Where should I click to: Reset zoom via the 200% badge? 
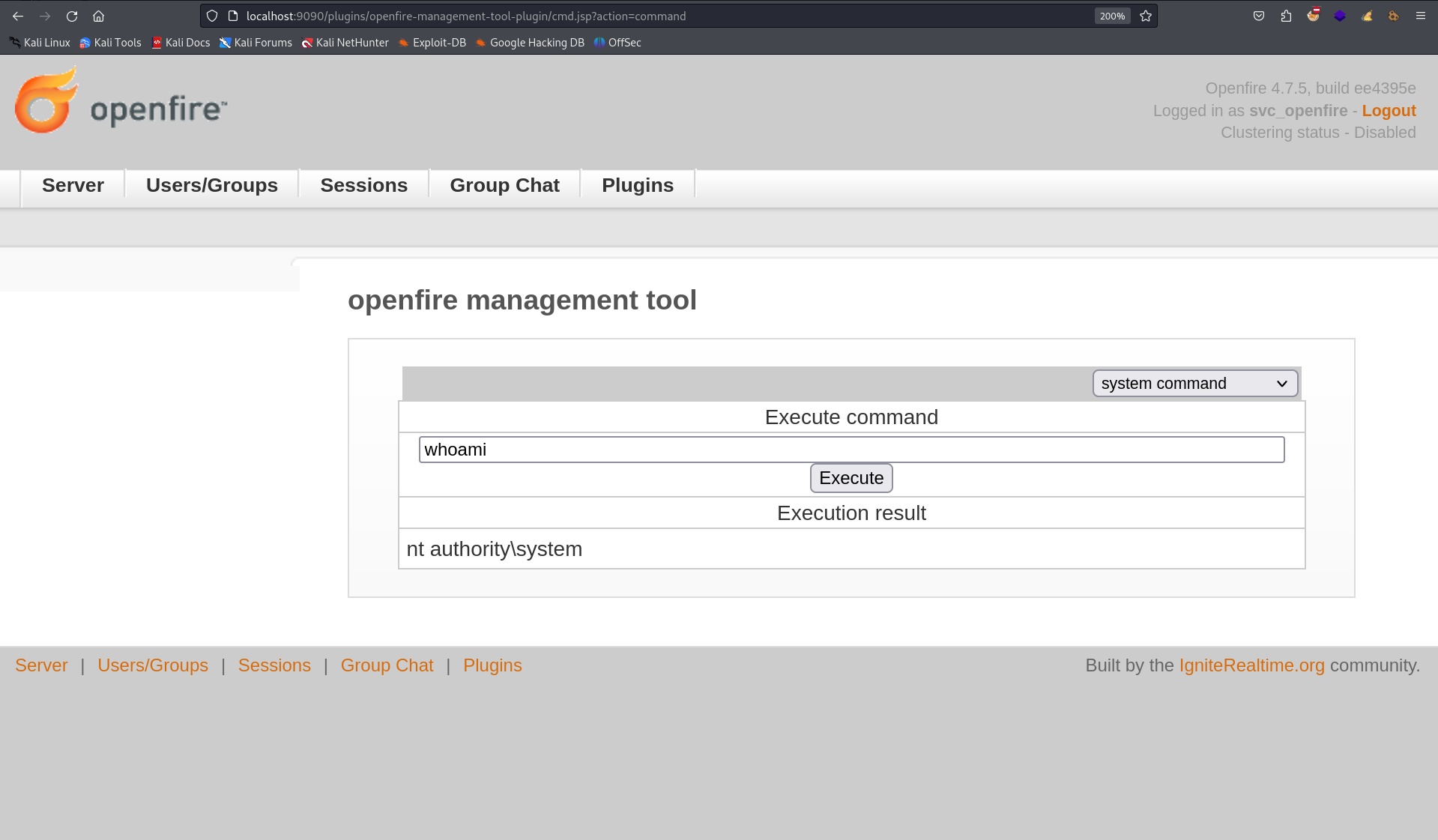[1112, 16]
